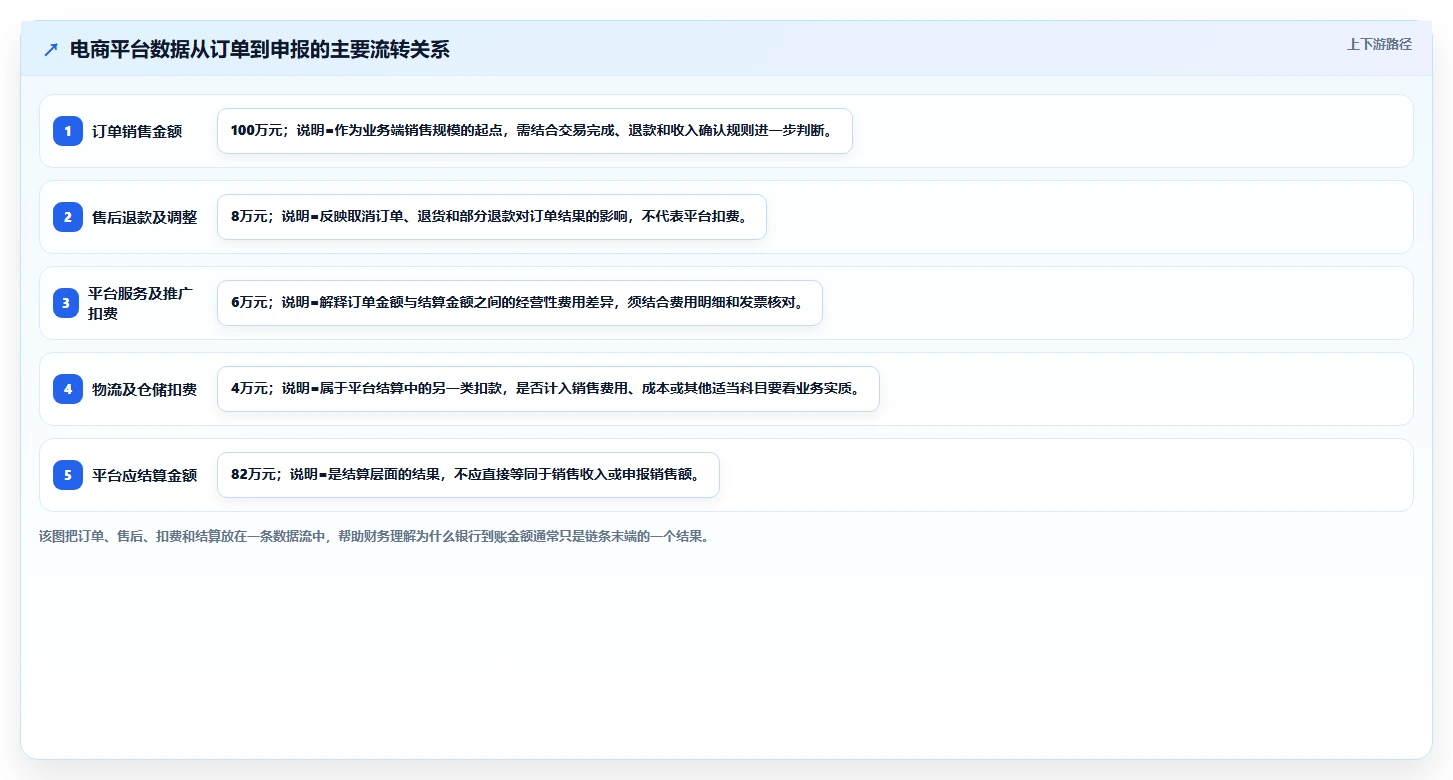The height and width of the screenshot is (780, 1453).
Task: Select the 订单销售金额 step label
Action: [x=137, y=131]
